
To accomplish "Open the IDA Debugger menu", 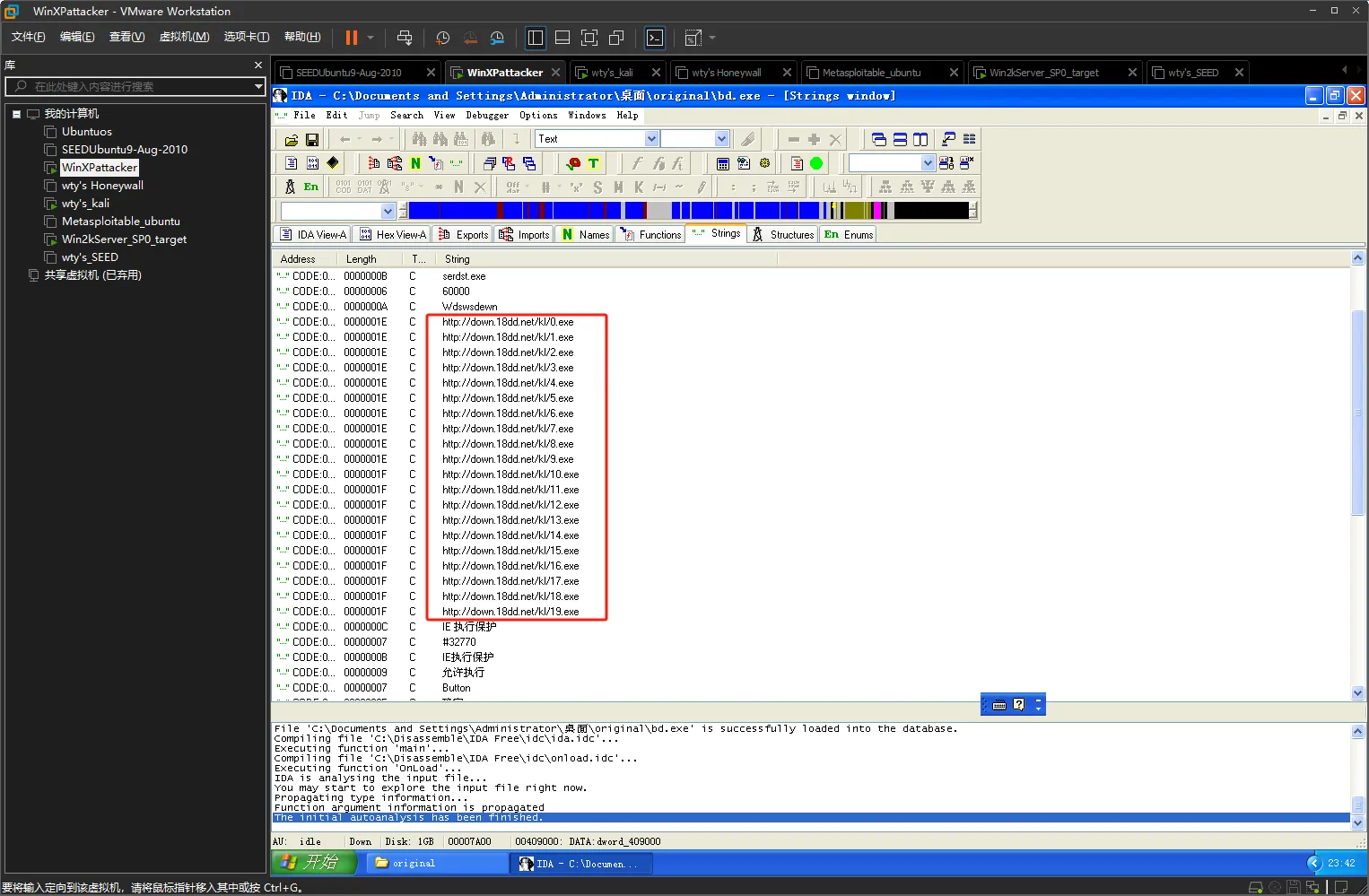I will [x=487, y=115].
